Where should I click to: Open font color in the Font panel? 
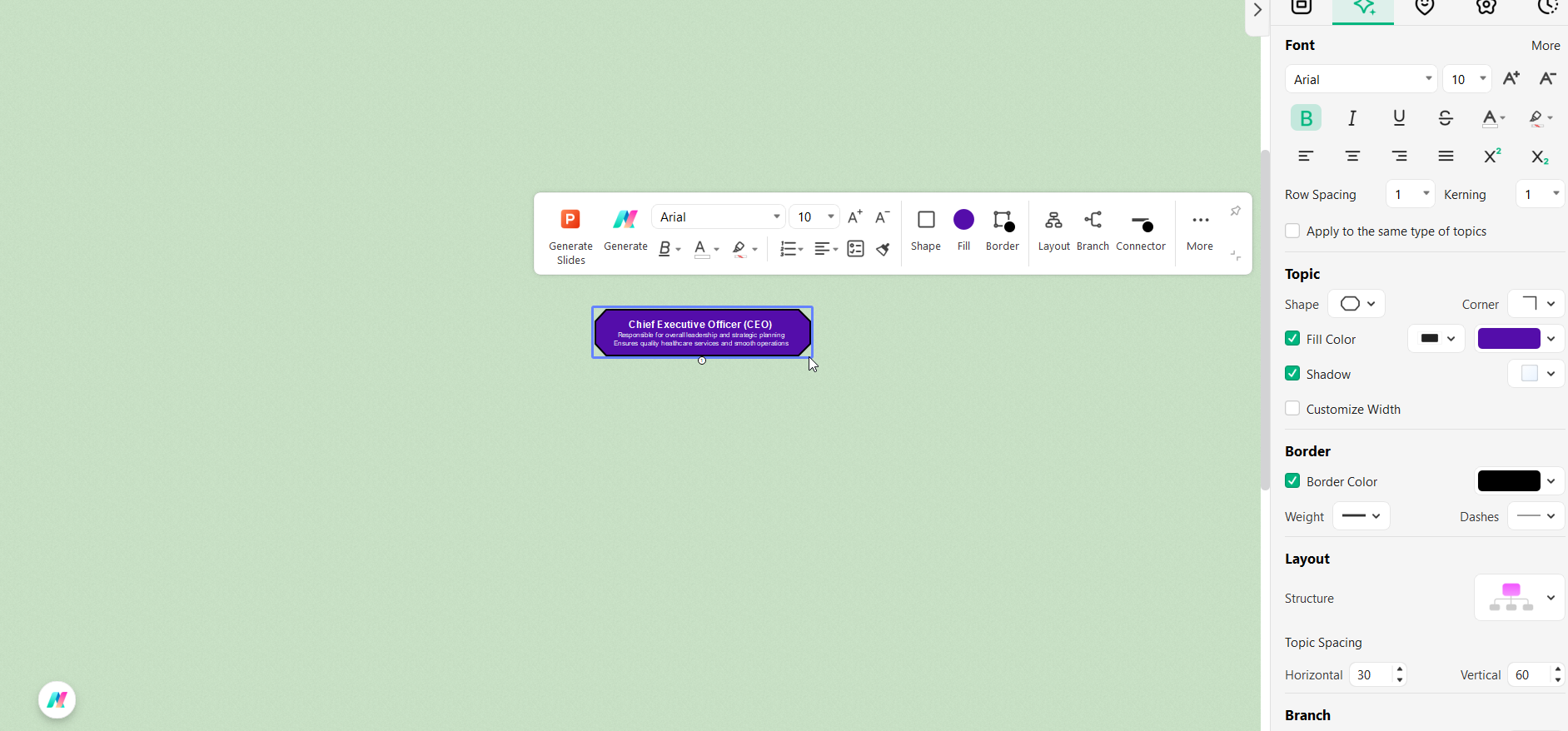tap(1493, 118)
